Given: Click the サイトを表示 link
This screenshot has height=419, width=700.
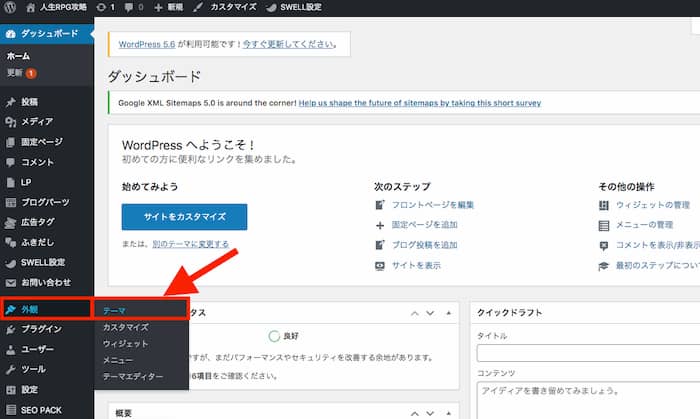Looking at the screenshot, I should [416, 266].
